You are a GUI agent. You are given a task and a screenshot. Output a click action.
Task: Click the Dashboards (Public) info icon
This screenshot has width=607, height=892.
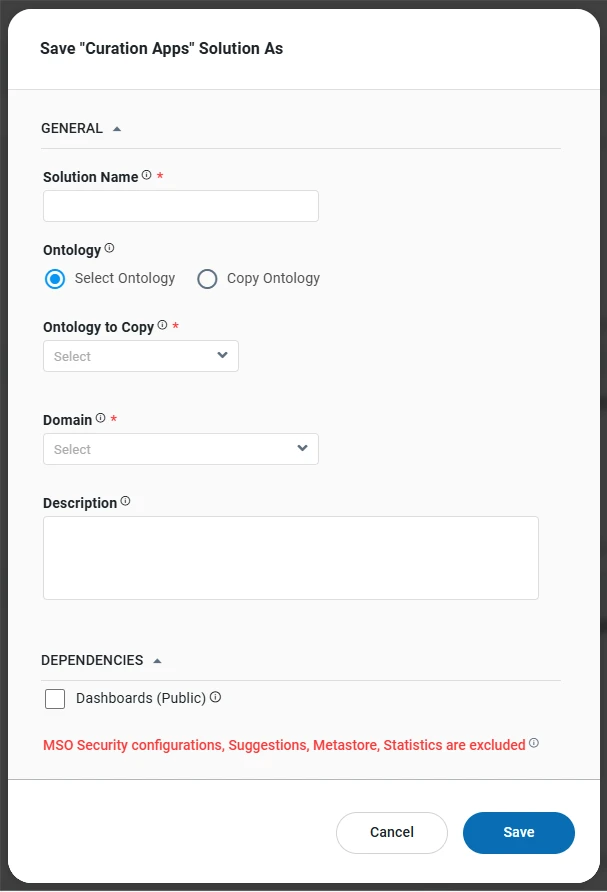[215, 697]
